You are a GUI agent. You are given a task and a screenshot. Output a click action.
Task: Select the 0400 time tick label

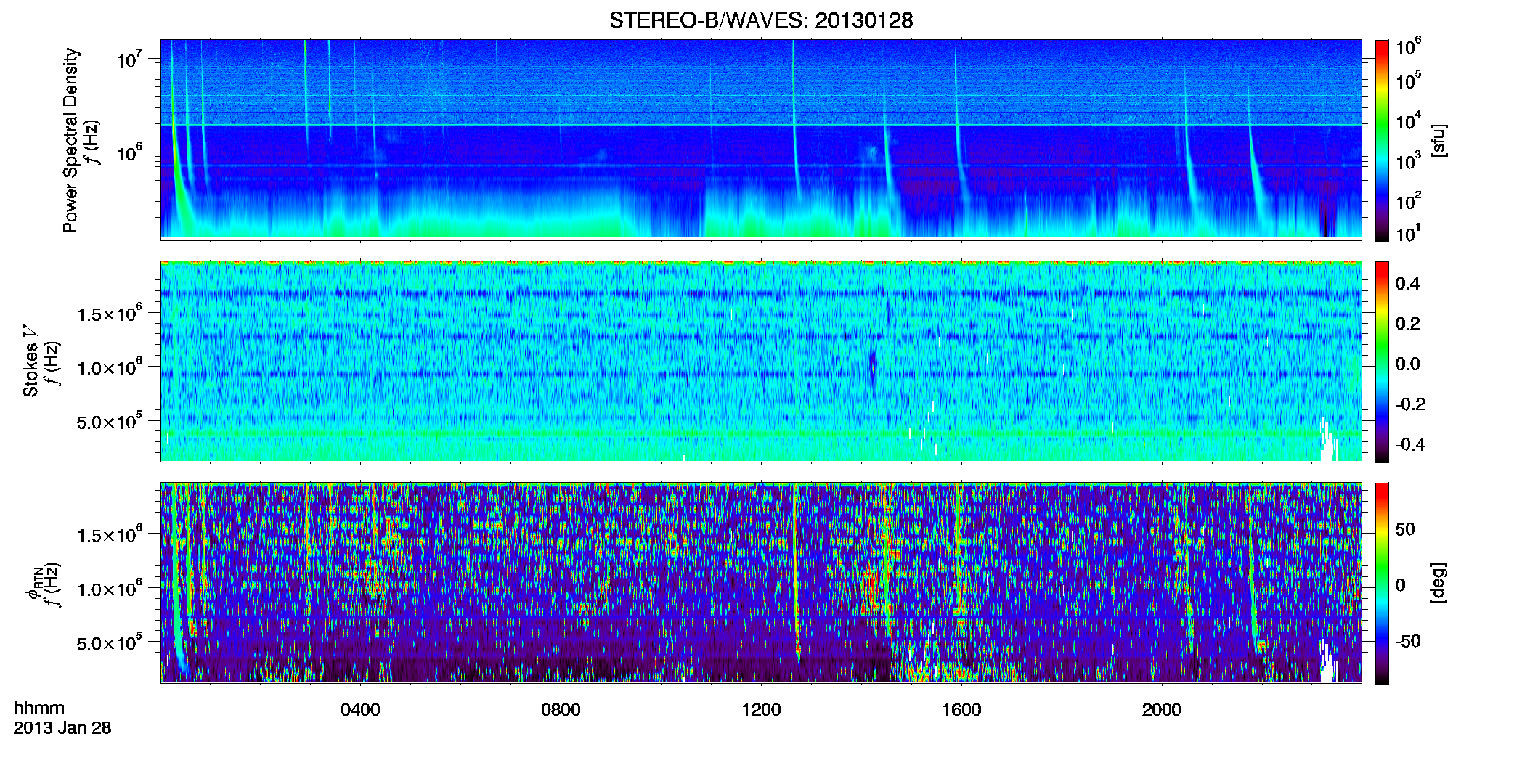360,710
